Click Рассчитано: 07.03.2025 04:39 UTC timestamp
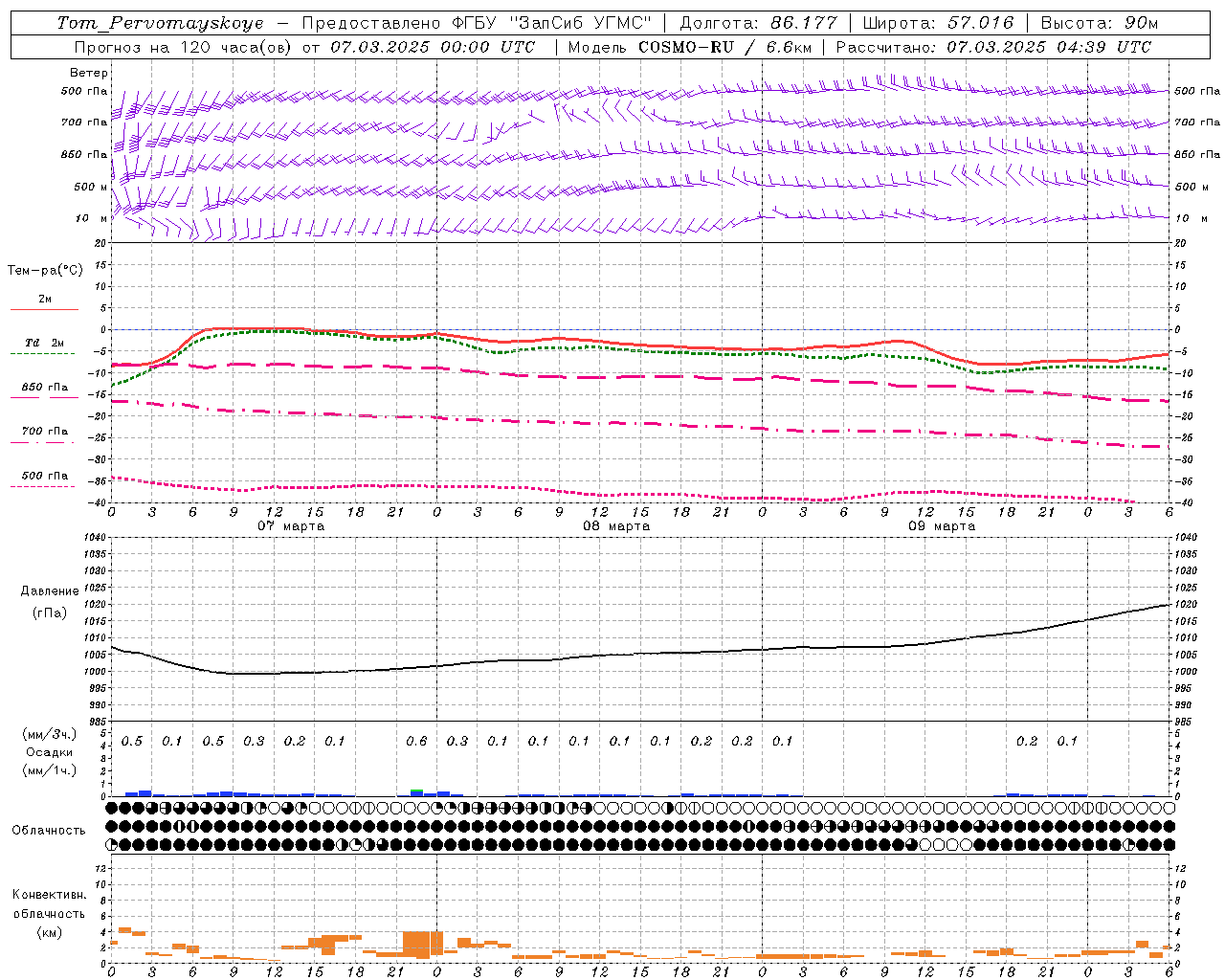The image size is (1225, 980). (x=993, y=47)
